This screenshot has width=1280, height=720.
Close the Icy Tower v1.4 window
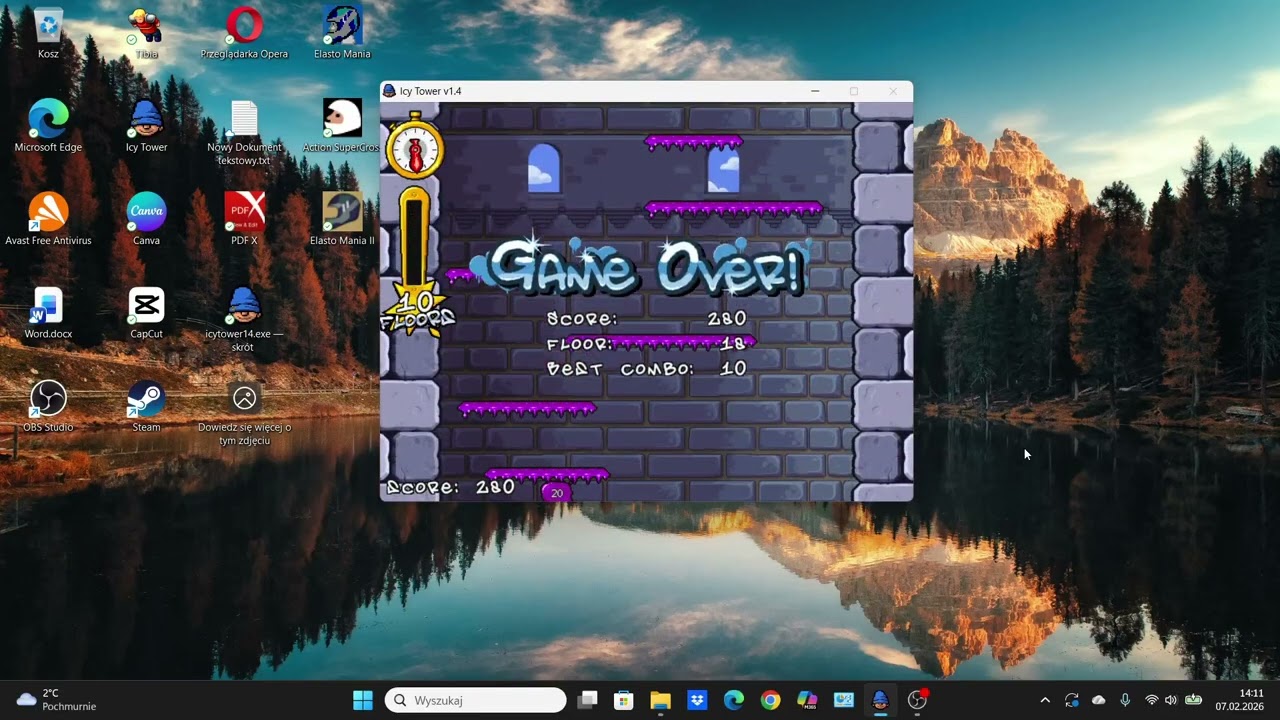tap(893, 91)
